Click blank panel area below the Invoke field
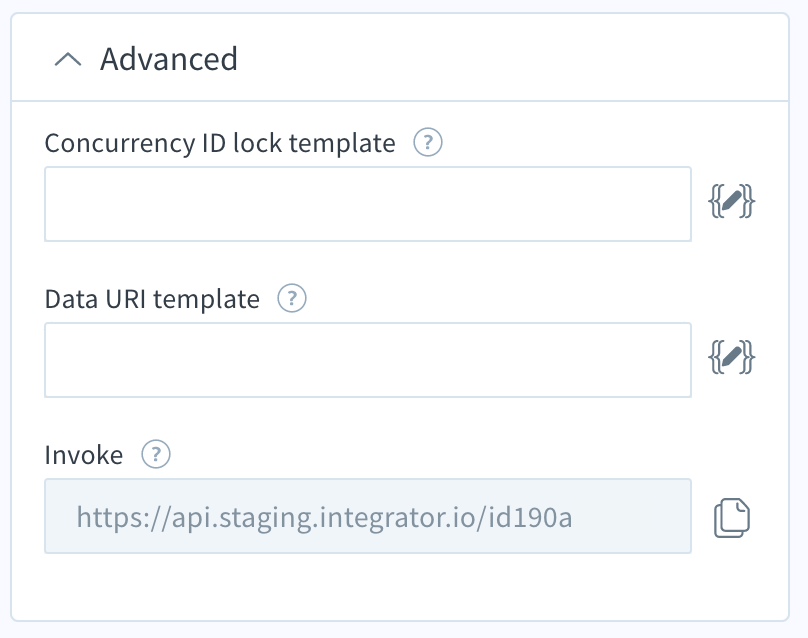The width and height of the screenshot is (808, 638). [400, 586]
